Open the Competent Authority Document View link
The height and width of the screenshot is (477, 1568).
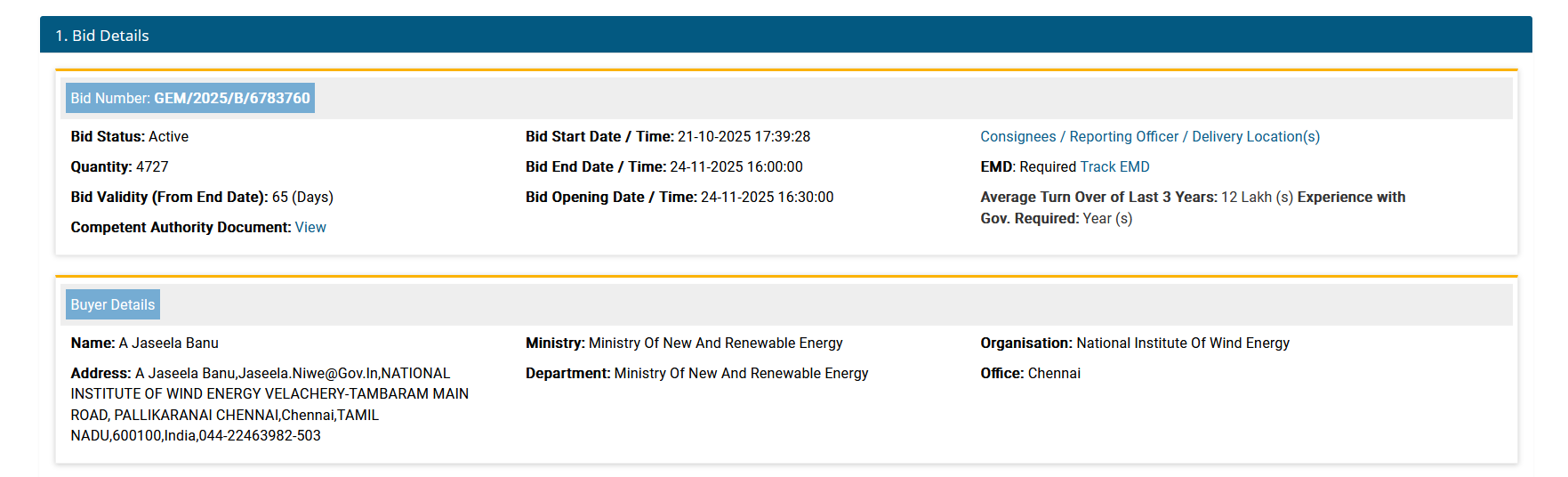pyautogui.click(x=310, y=227)
